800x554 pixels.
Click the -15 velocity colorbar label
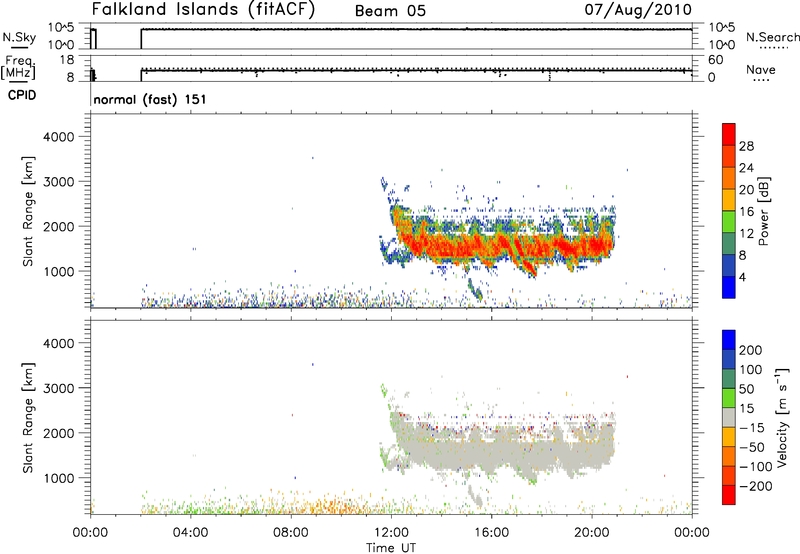point(752,427)
